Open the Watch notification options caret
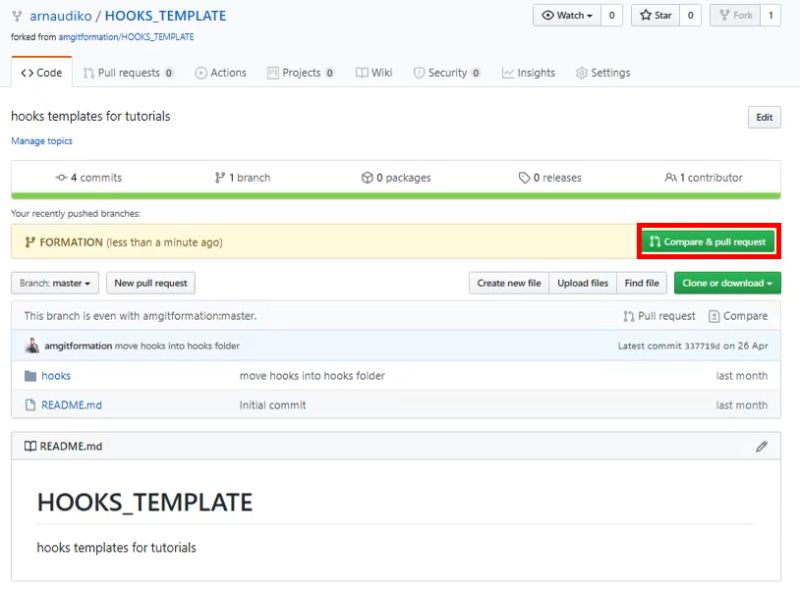Viewport: 800px width, 589px height. pos(590,14)
